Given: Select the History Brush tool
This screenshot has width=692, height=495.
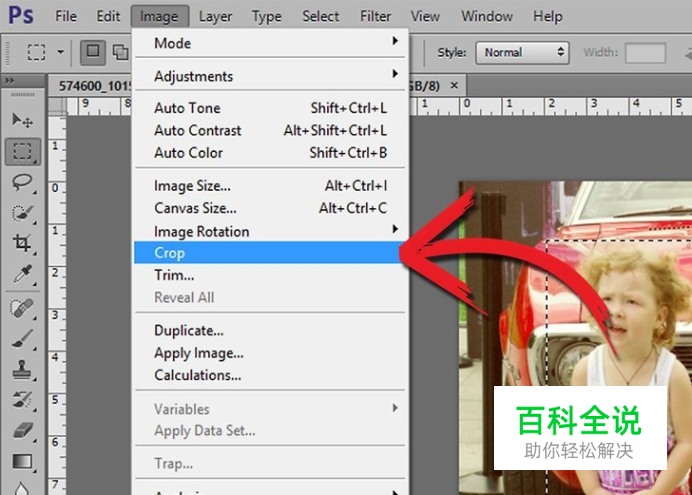Looking at the screenshot, I should tap(22, 400).
